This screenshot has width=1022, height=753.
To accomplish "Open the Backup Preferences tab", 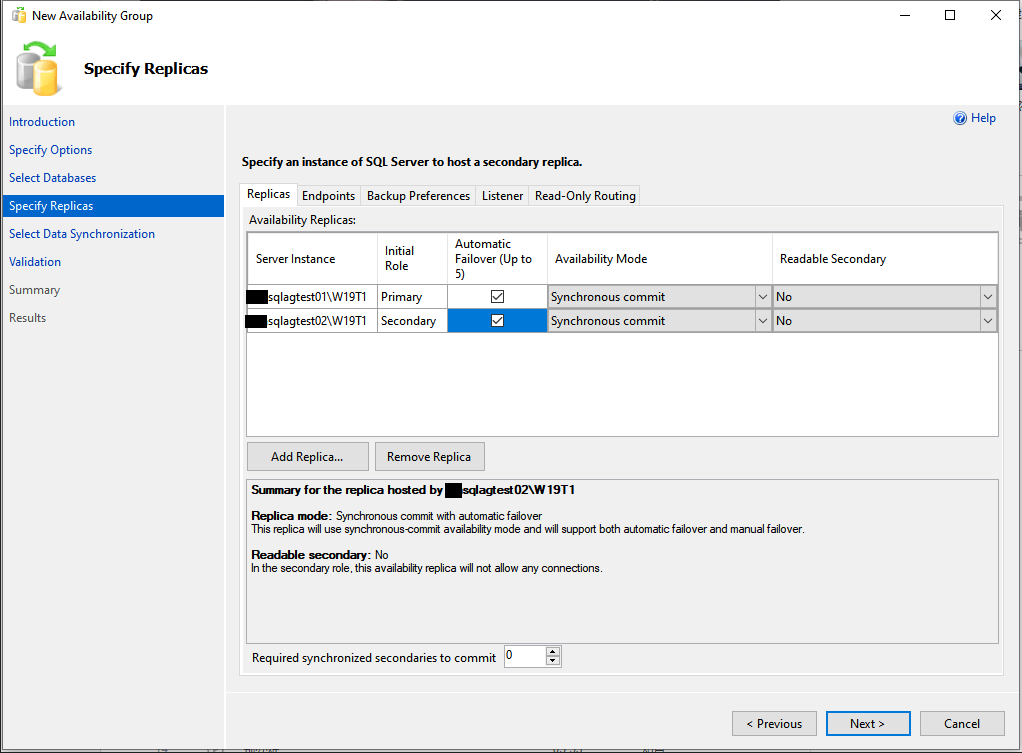I will coord(418,196).
